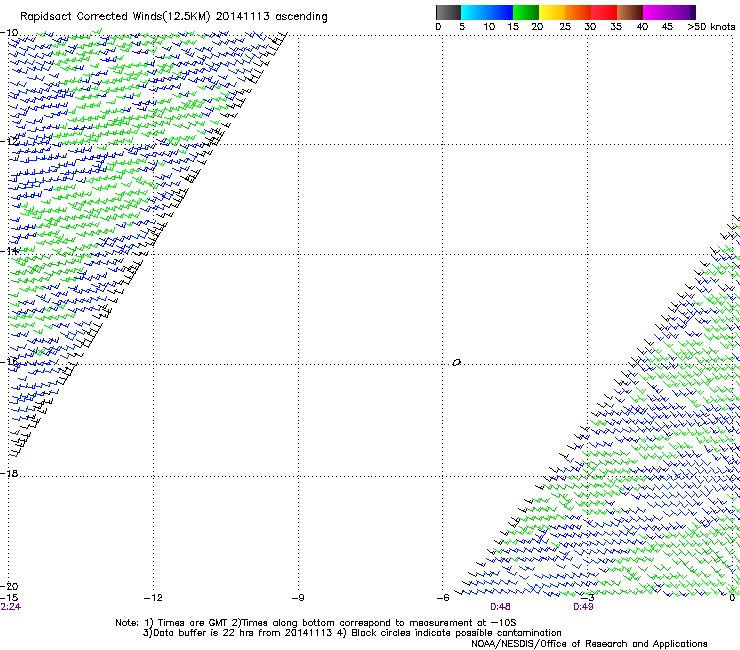The width and height of the screenshot is (740, 650).
Task: Click the purple time stamp '0:49'
Action: 583,607
